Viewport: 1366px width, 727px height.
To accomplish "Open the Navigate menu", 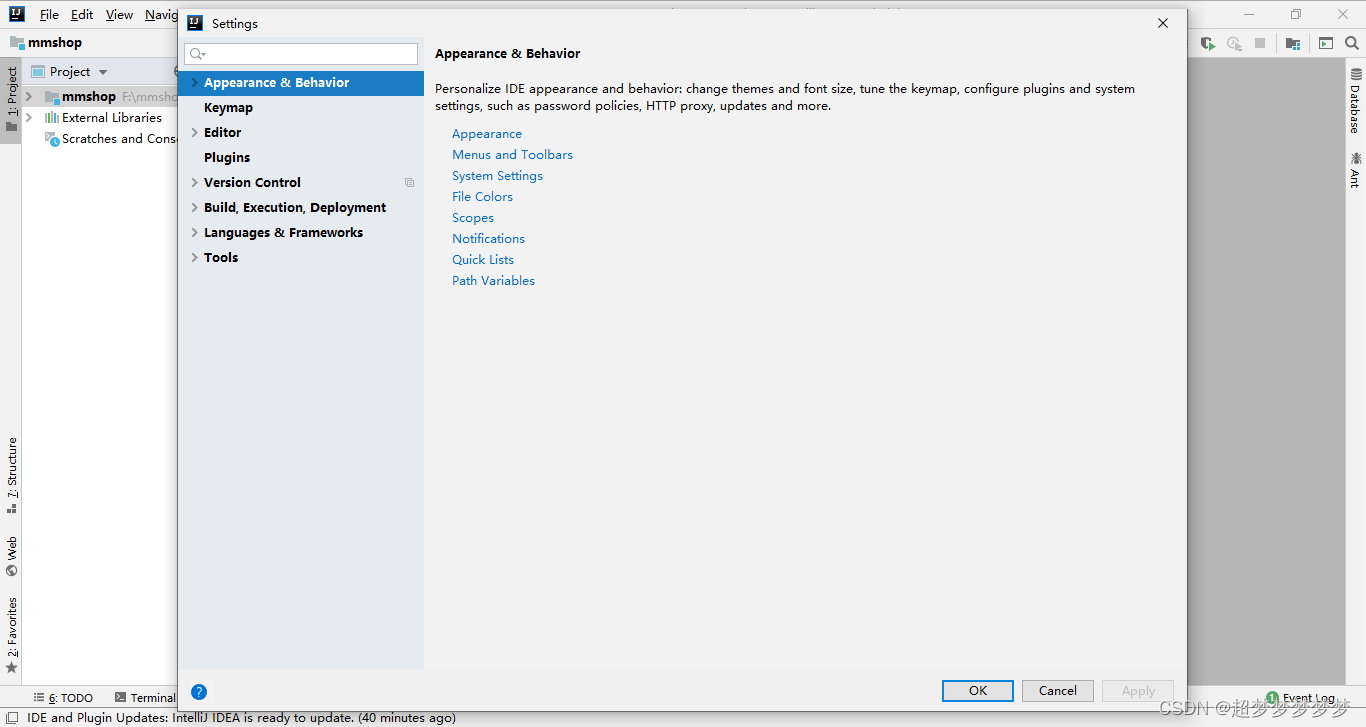I will coord(161,15).
